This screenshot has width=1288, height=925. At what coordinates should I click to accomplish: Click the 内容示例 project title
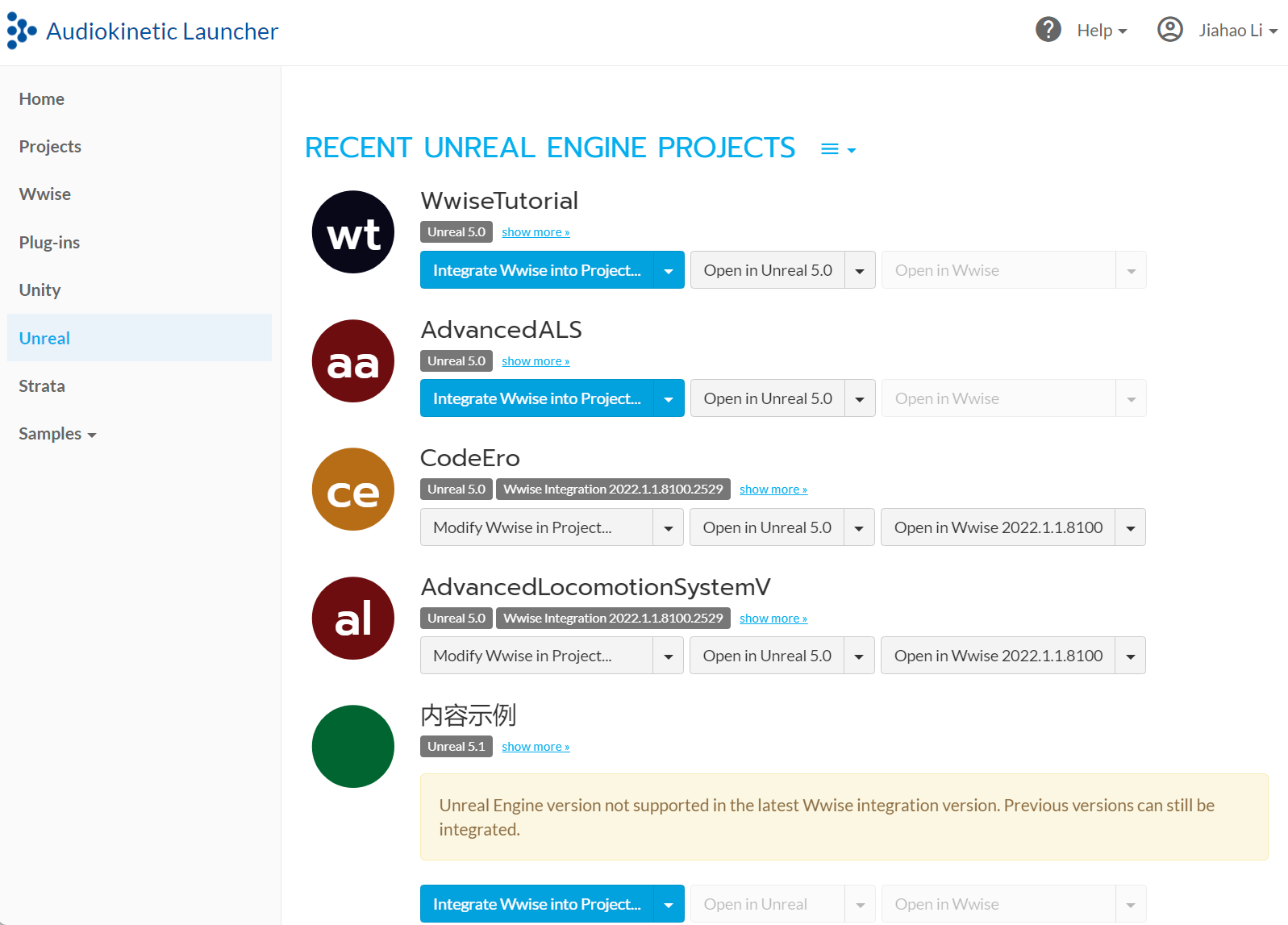click(469, 715)
